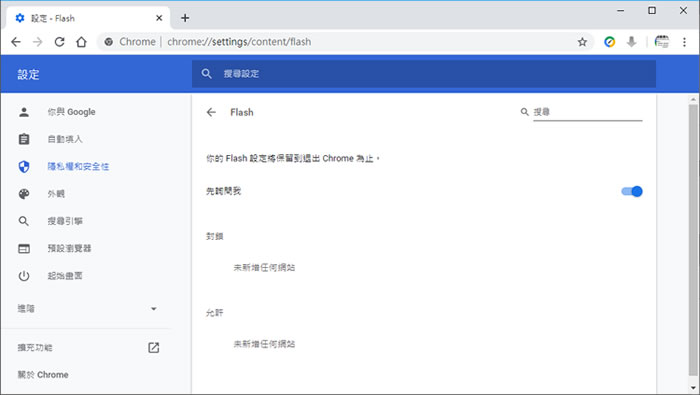Open 預設瀏覽器 in the sidebar

[69, 248]
